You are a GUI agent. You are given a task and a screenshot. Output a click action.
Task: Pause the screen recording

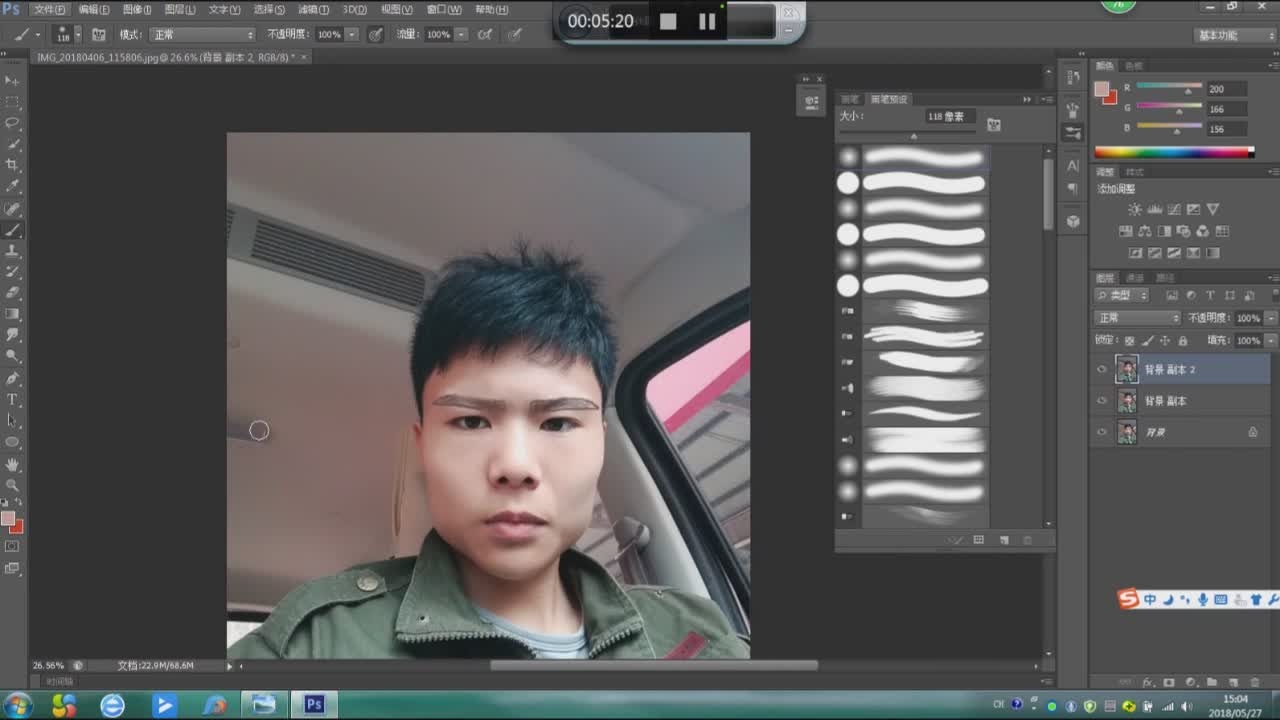707,21
